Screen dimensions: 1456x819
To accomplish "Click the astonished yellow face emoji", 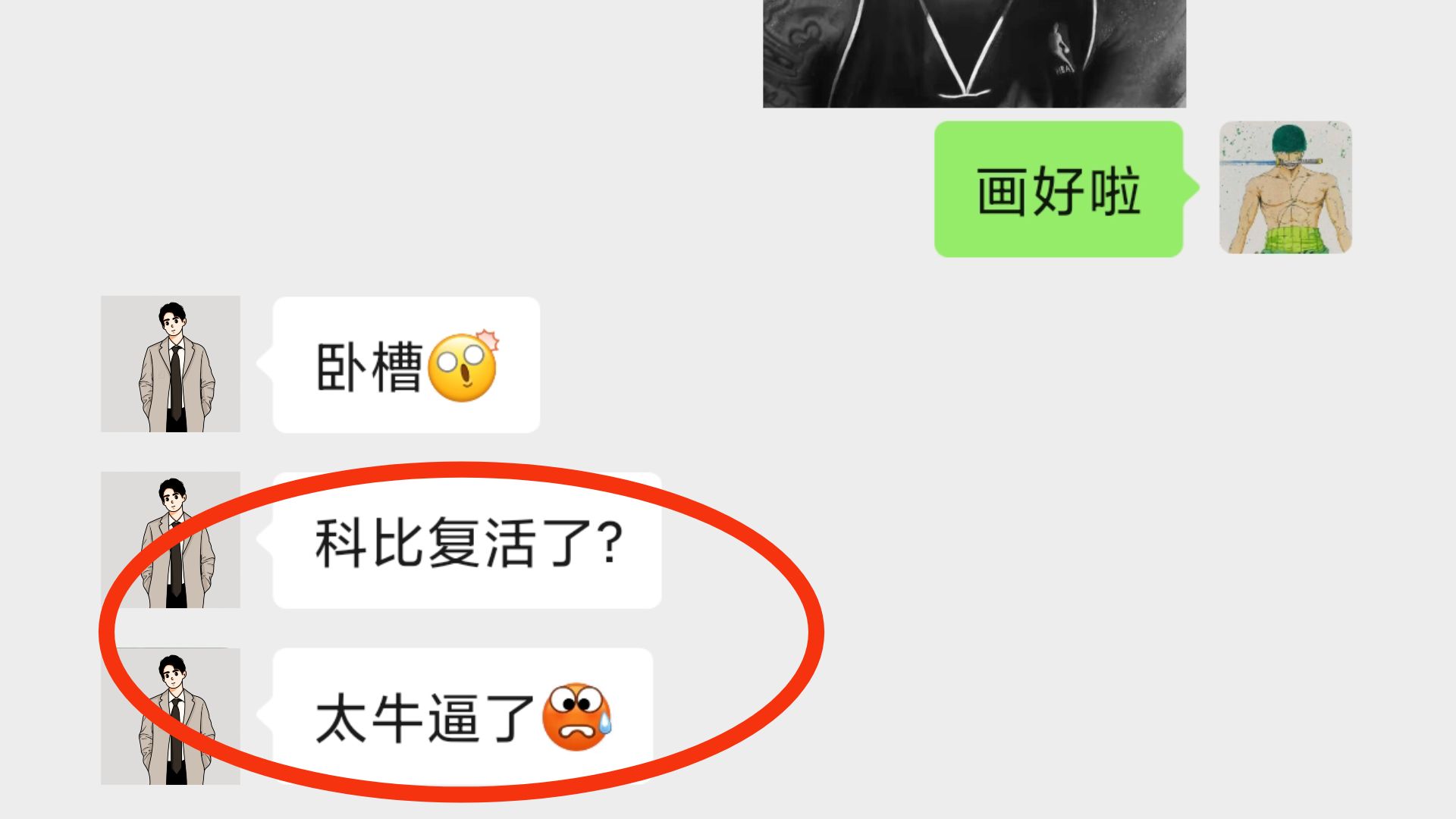I will (x=463, y=366).
